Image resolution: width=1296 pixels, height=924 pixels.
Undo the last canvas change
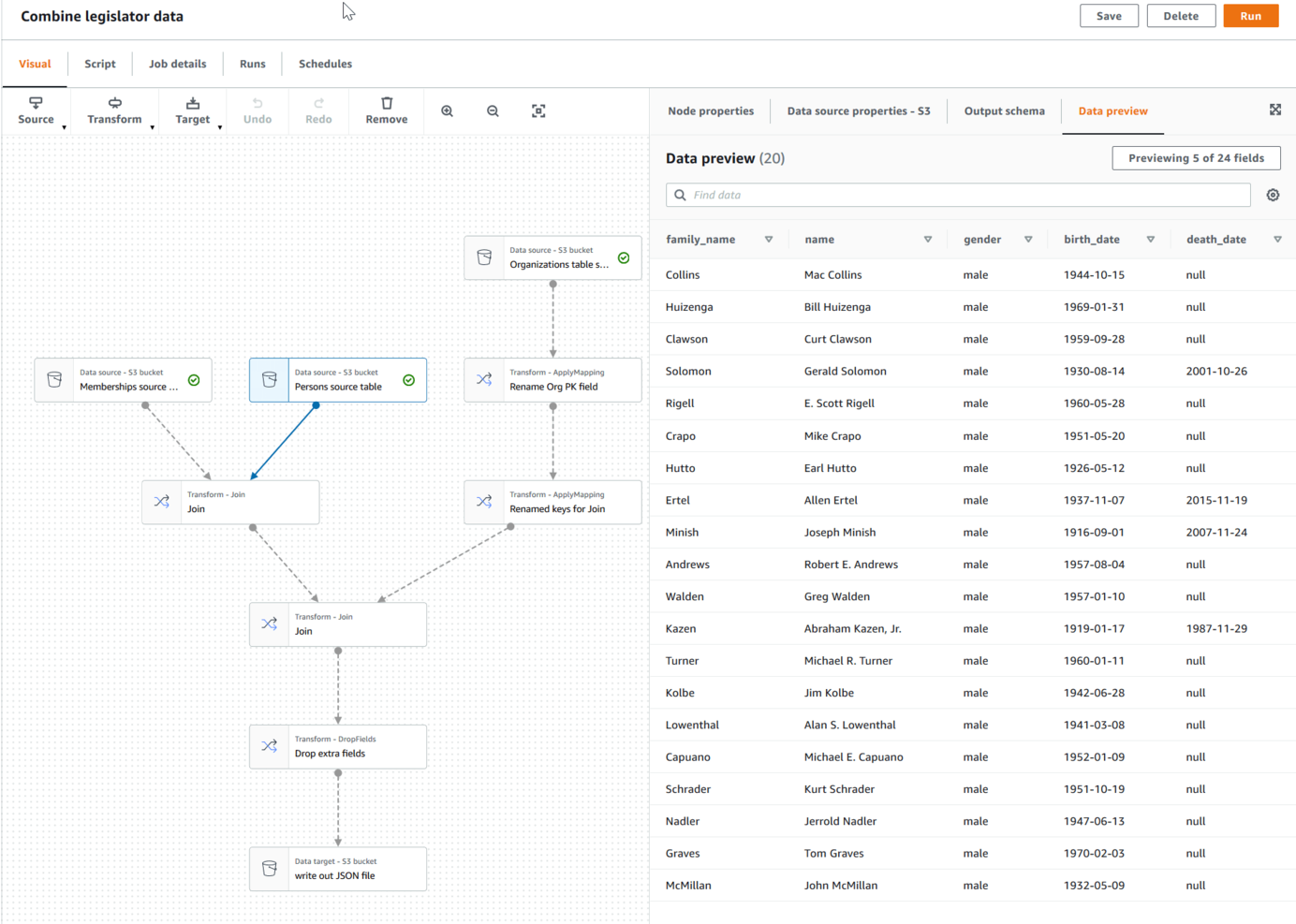pyautogui.click(x=258, y=110)
